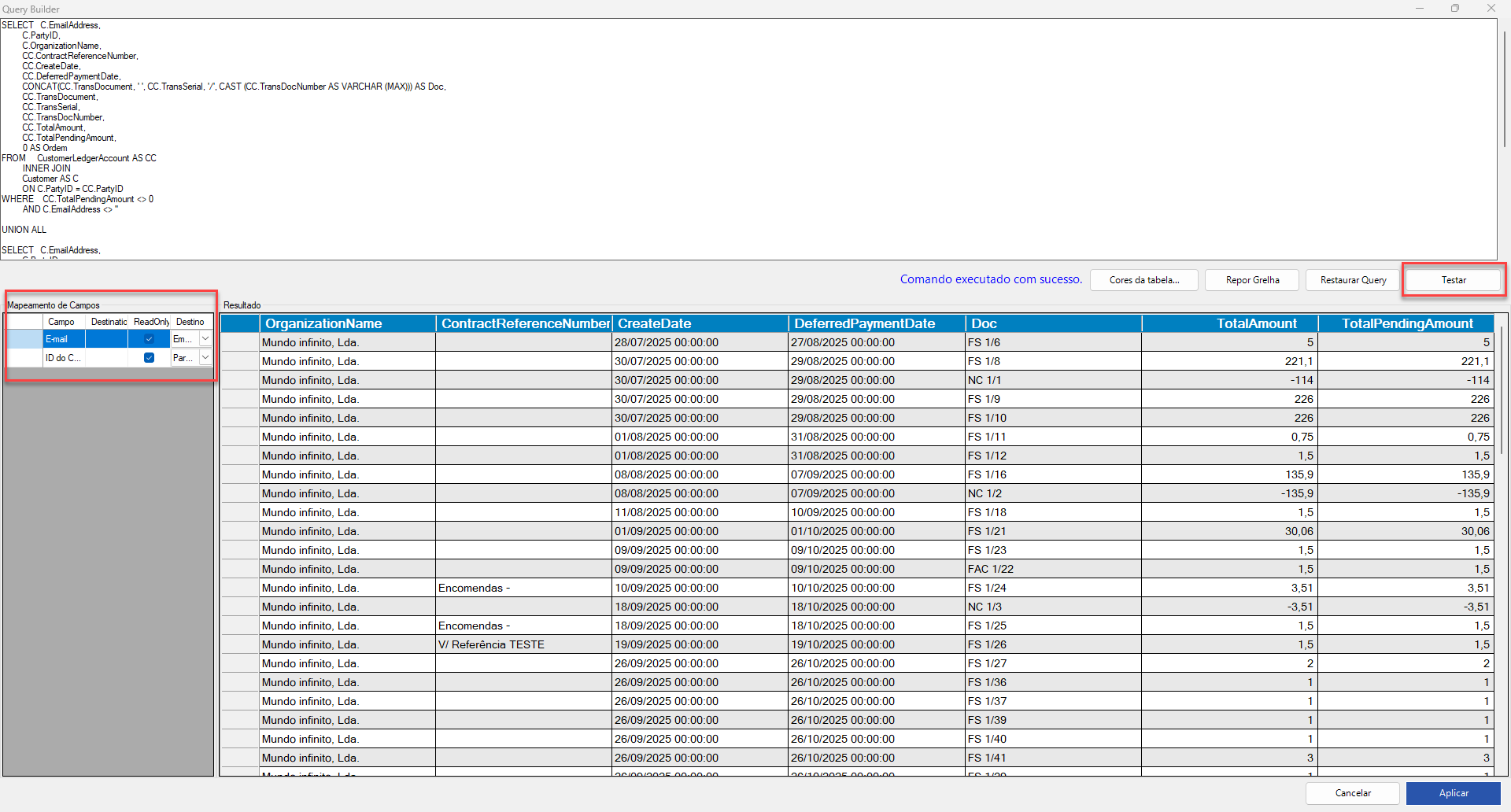
Task: Select TotalPendingAmount cell -135,9
Action: tap(1406, 493)
